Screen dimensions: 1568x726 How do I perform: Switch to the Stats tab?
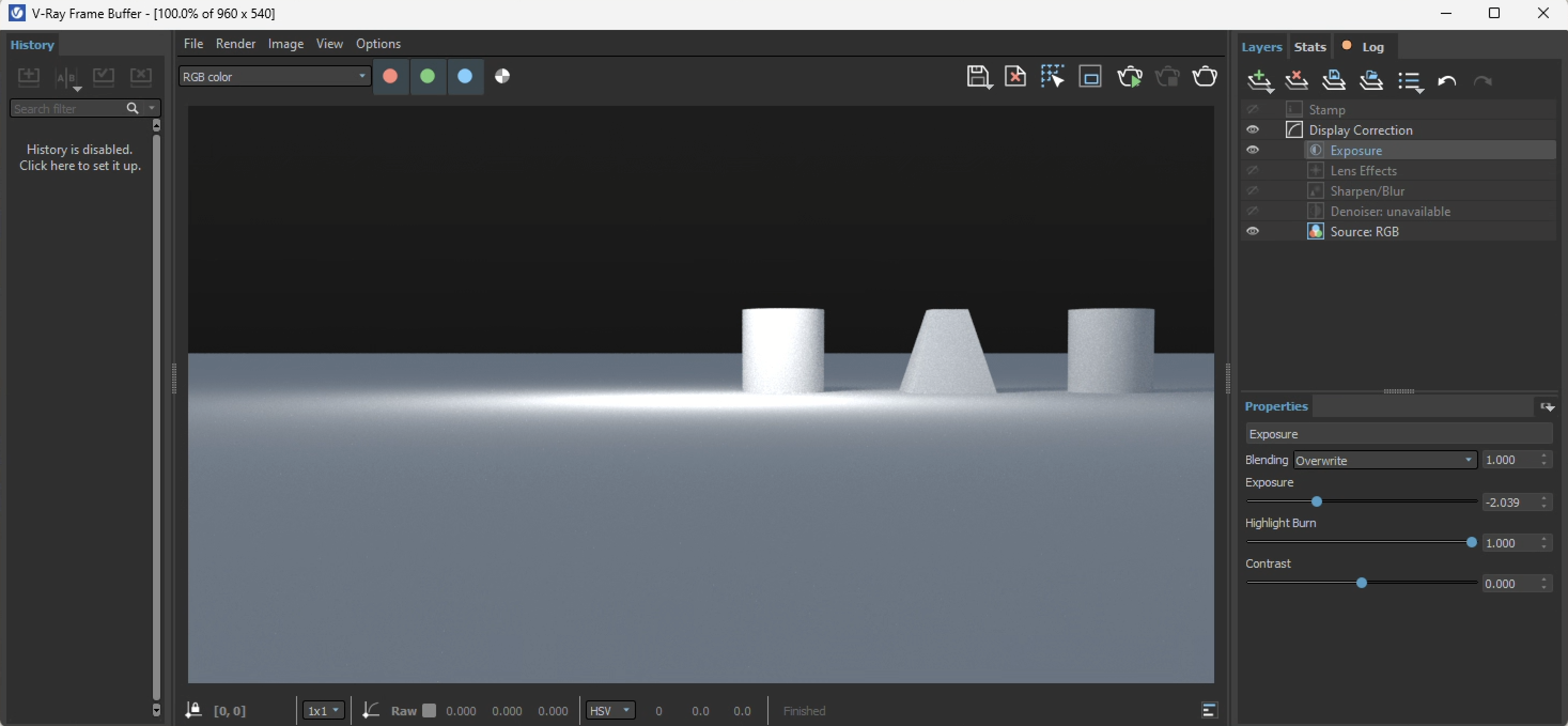pyautogui.click(x=1309, y=47)
